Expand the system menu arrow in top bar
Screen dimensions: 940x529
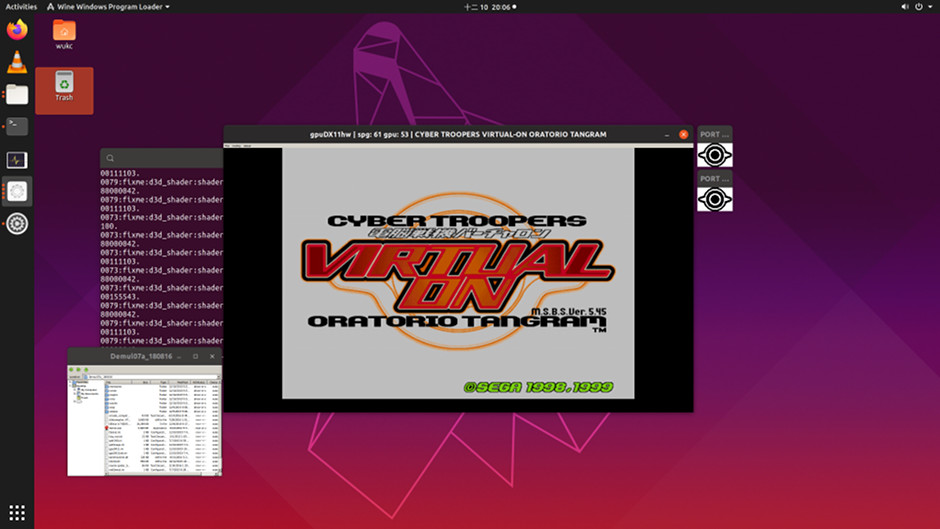point(930,7)
